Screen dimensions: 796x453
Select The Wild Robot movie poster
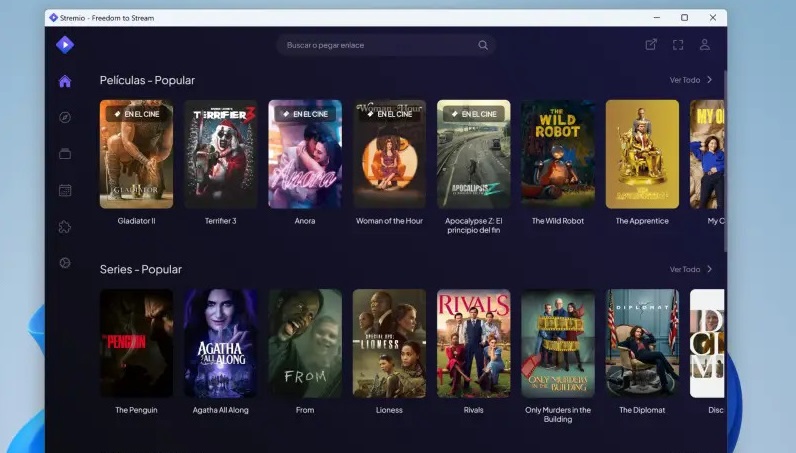(x=558, y=154)
